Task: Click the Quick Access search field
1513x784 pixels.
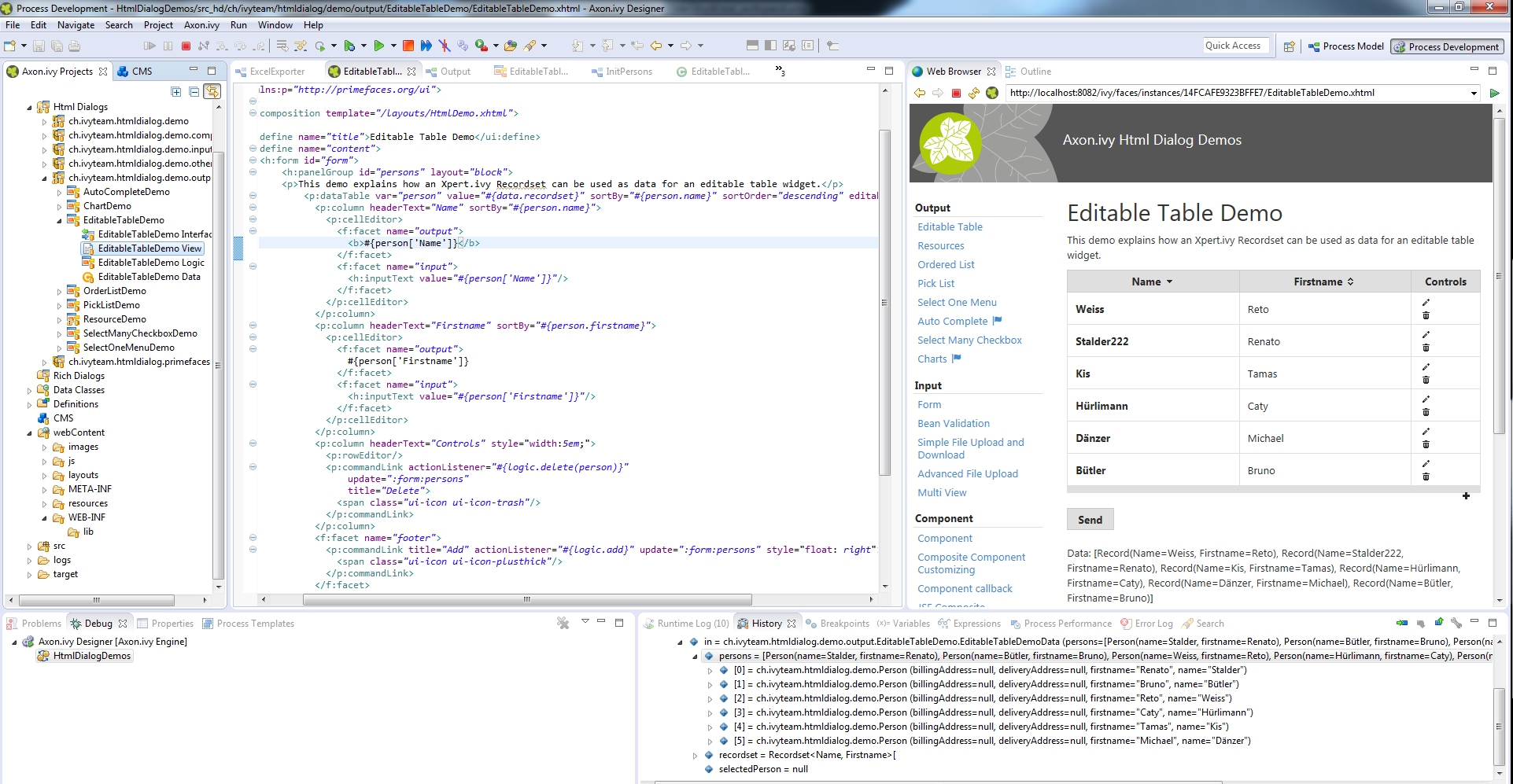Action: point(1236,46)
